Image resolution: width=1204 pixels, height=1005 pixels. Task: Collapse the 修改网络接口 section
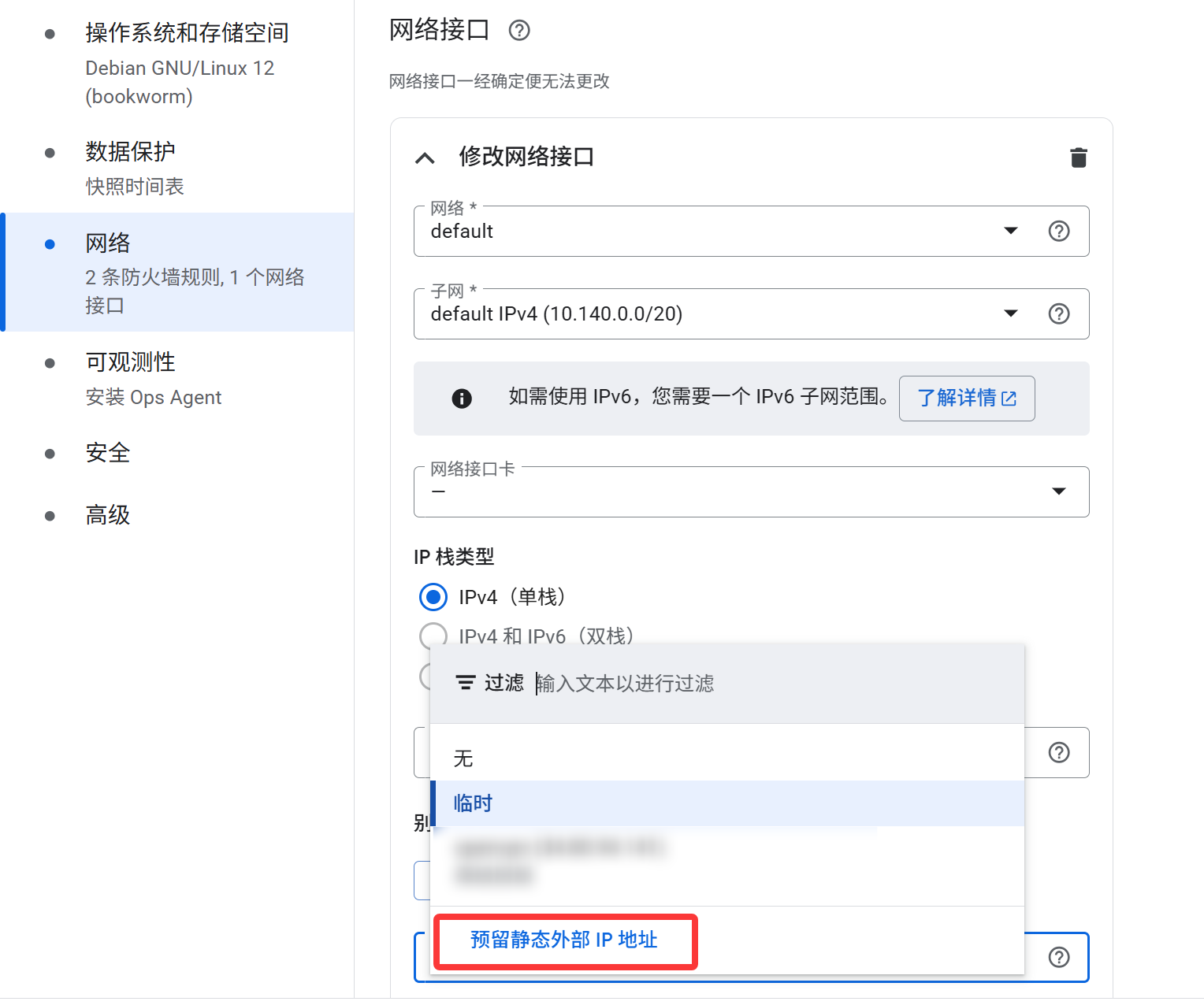tap(425, 158)
